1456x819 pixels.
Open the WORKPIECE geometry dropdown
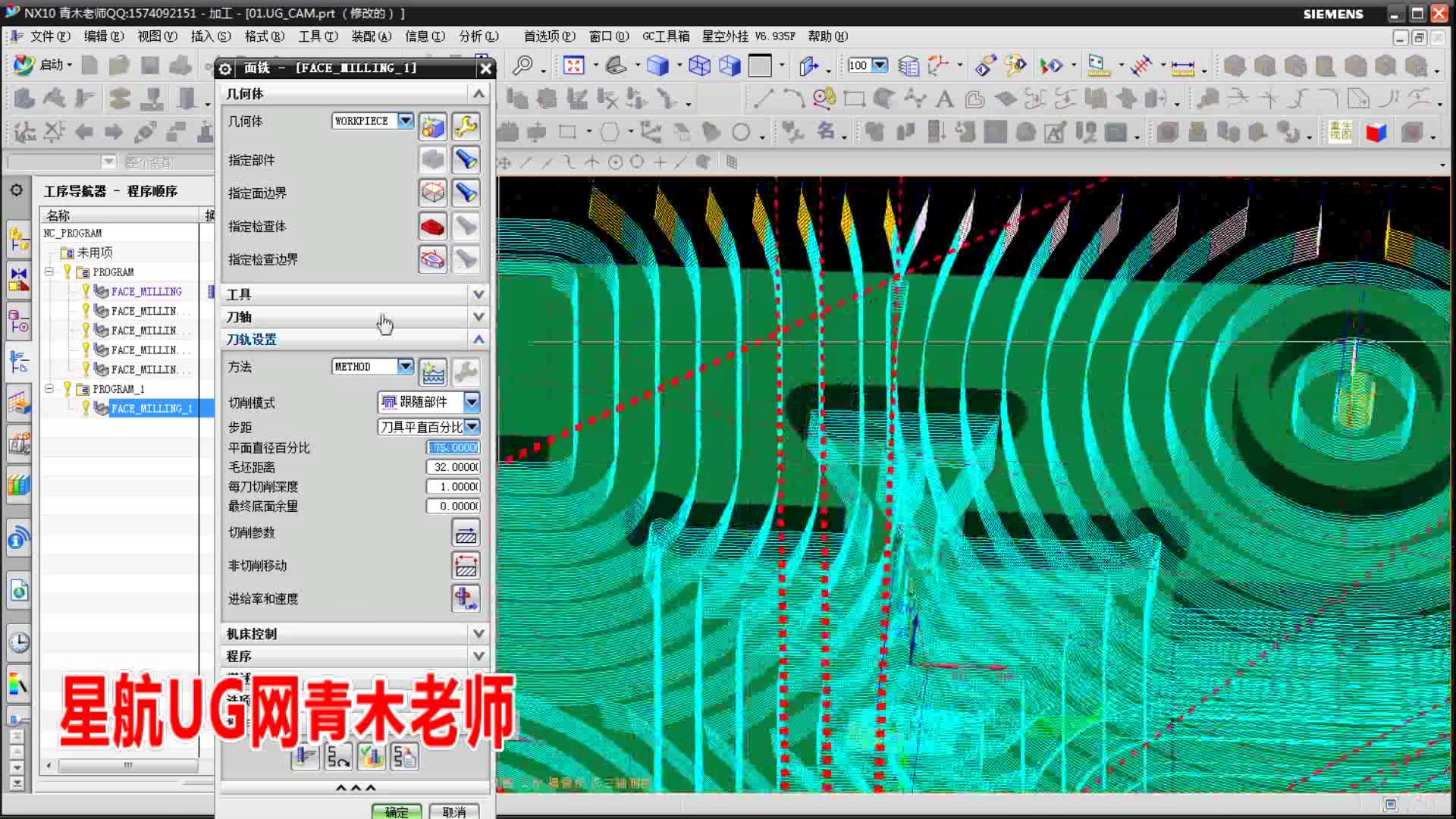(x=406, y=121)
